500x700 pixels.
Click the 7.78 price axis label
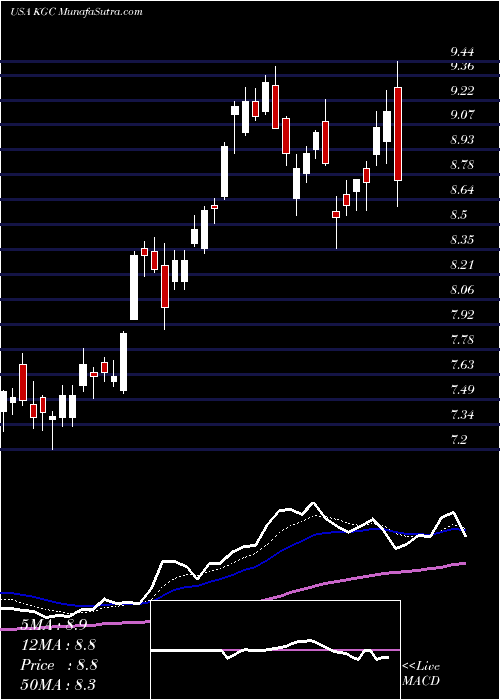(x=462, y=341)
